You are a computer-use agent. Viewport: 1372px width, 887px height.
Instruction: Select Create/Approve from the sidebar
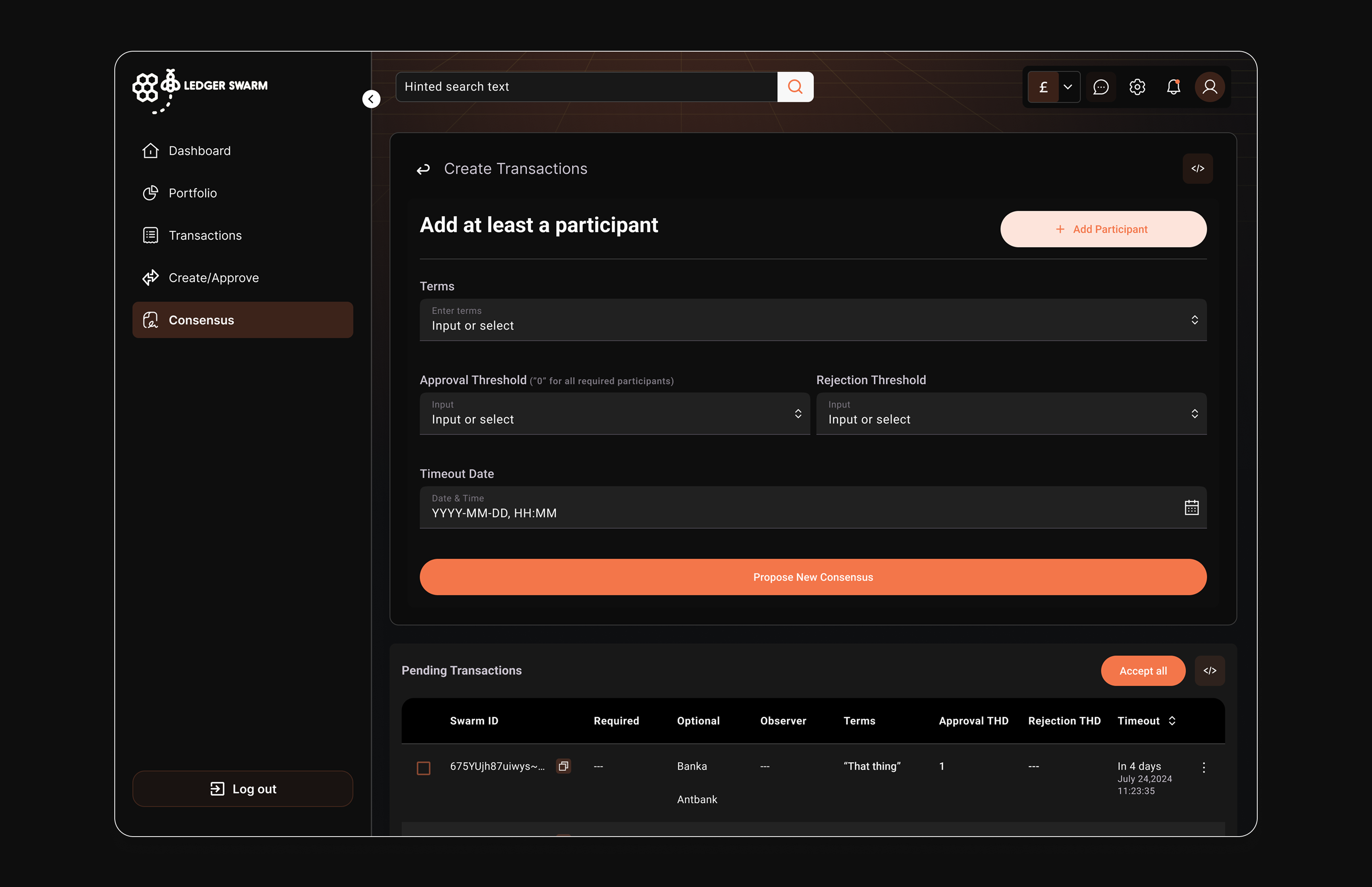pos(214,277)
